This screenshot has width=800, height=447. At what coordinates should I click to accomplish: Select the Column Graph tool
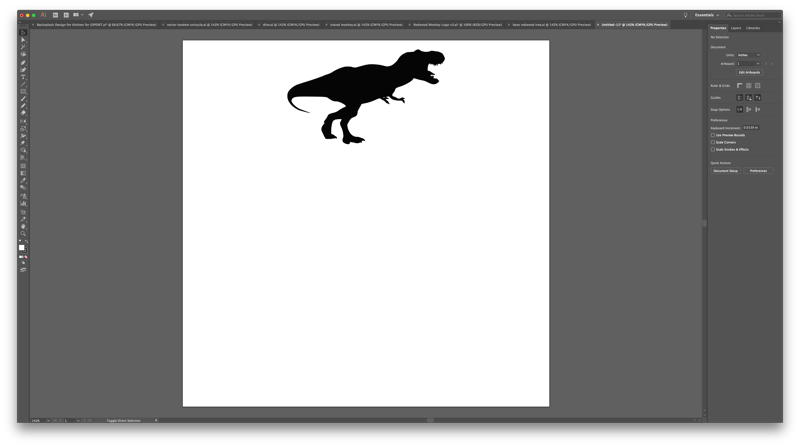[x=23, y=203]
